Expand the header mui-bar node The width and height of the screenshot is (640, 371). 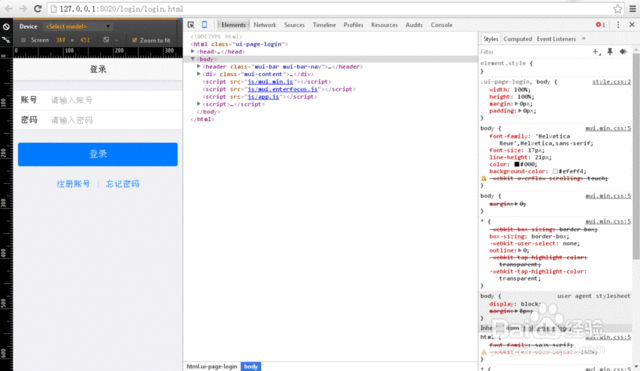[199, 67]
